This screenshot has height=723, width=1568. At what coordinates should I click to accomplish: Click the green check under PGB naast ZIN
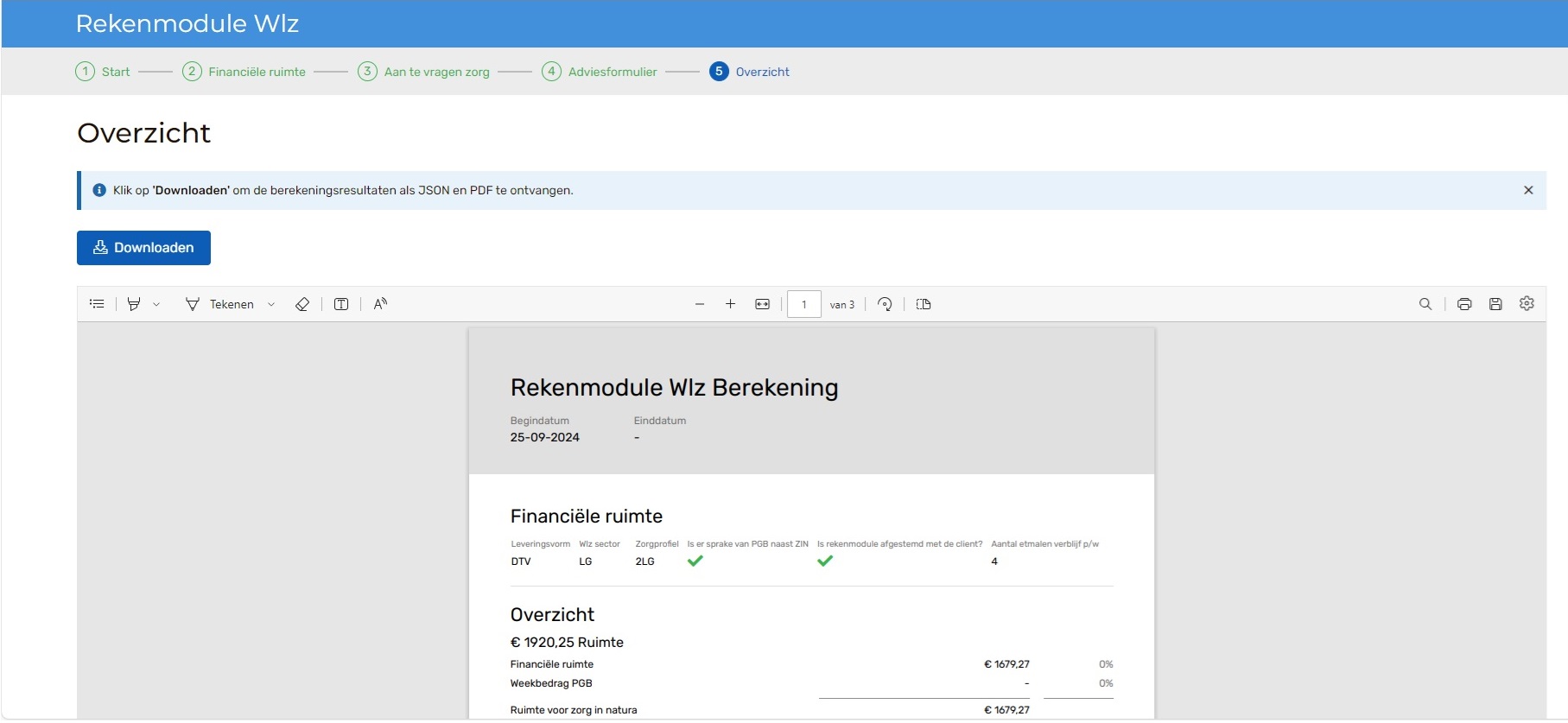(x=695, y=561)
